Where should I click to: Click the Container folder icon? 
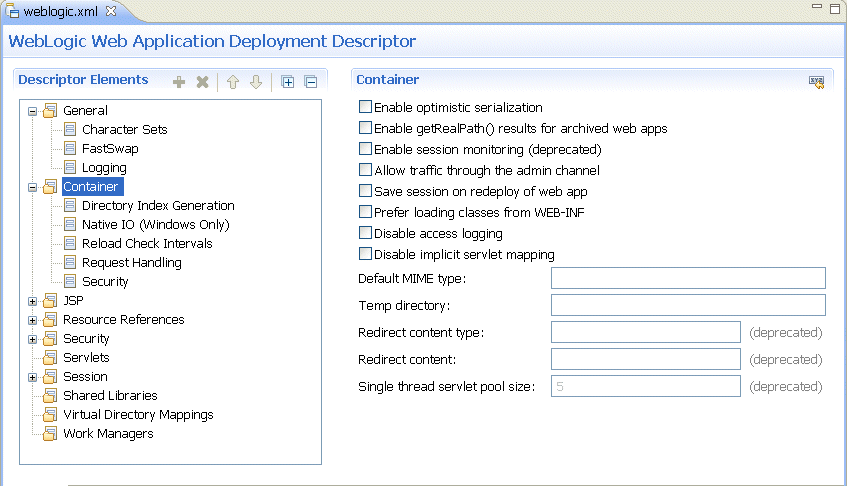[x=50, y=187]
